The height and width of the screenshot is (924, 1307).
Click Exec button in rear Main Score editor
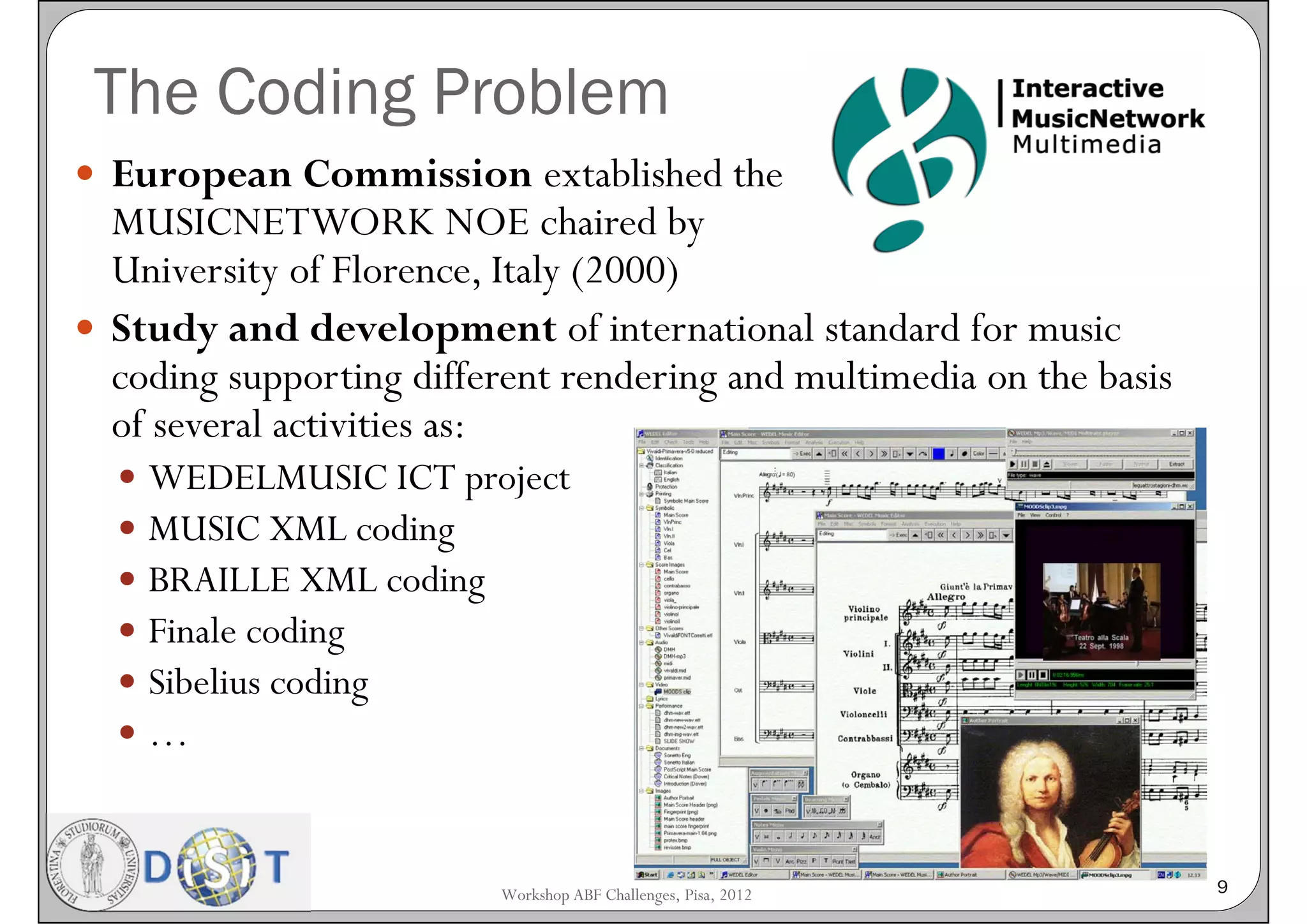click(802, 454)
